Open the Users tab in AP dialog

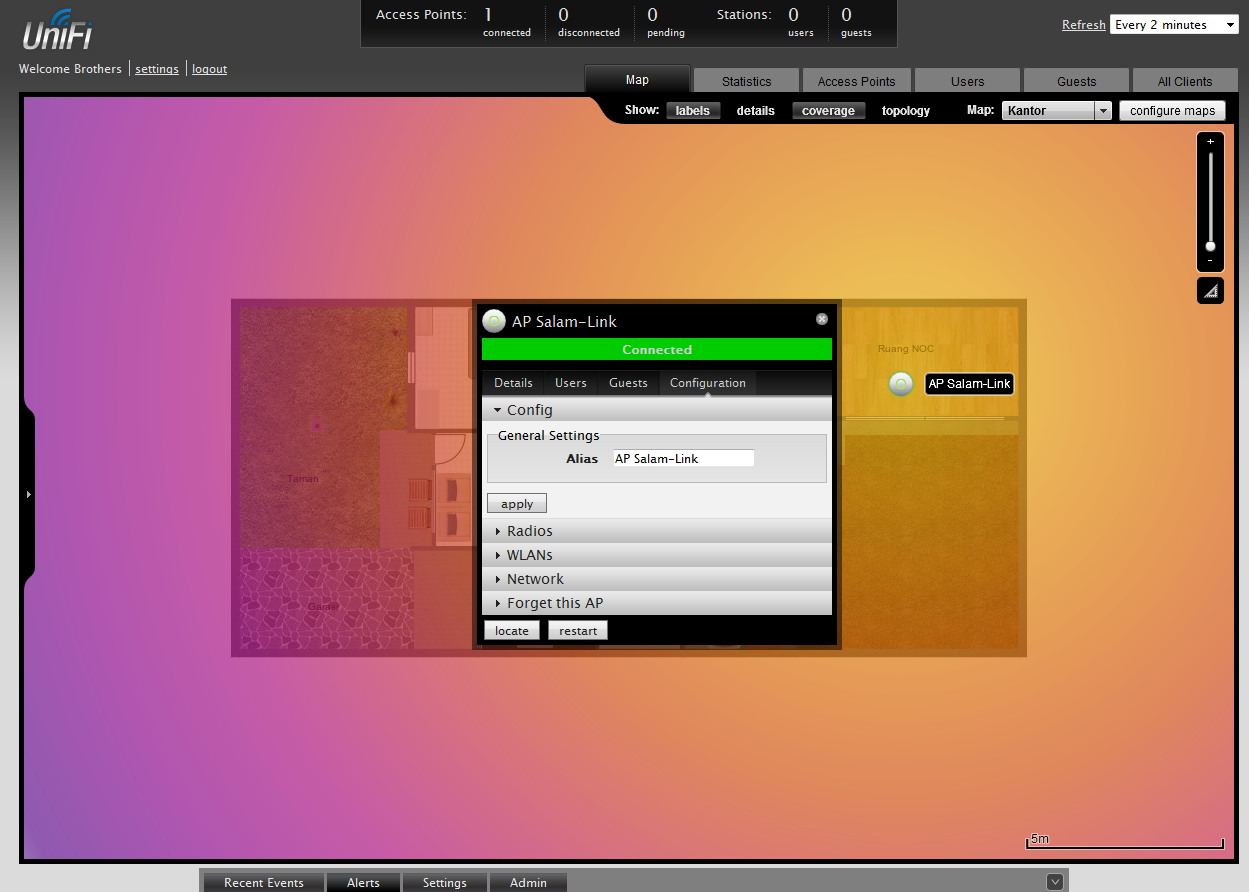571,383
